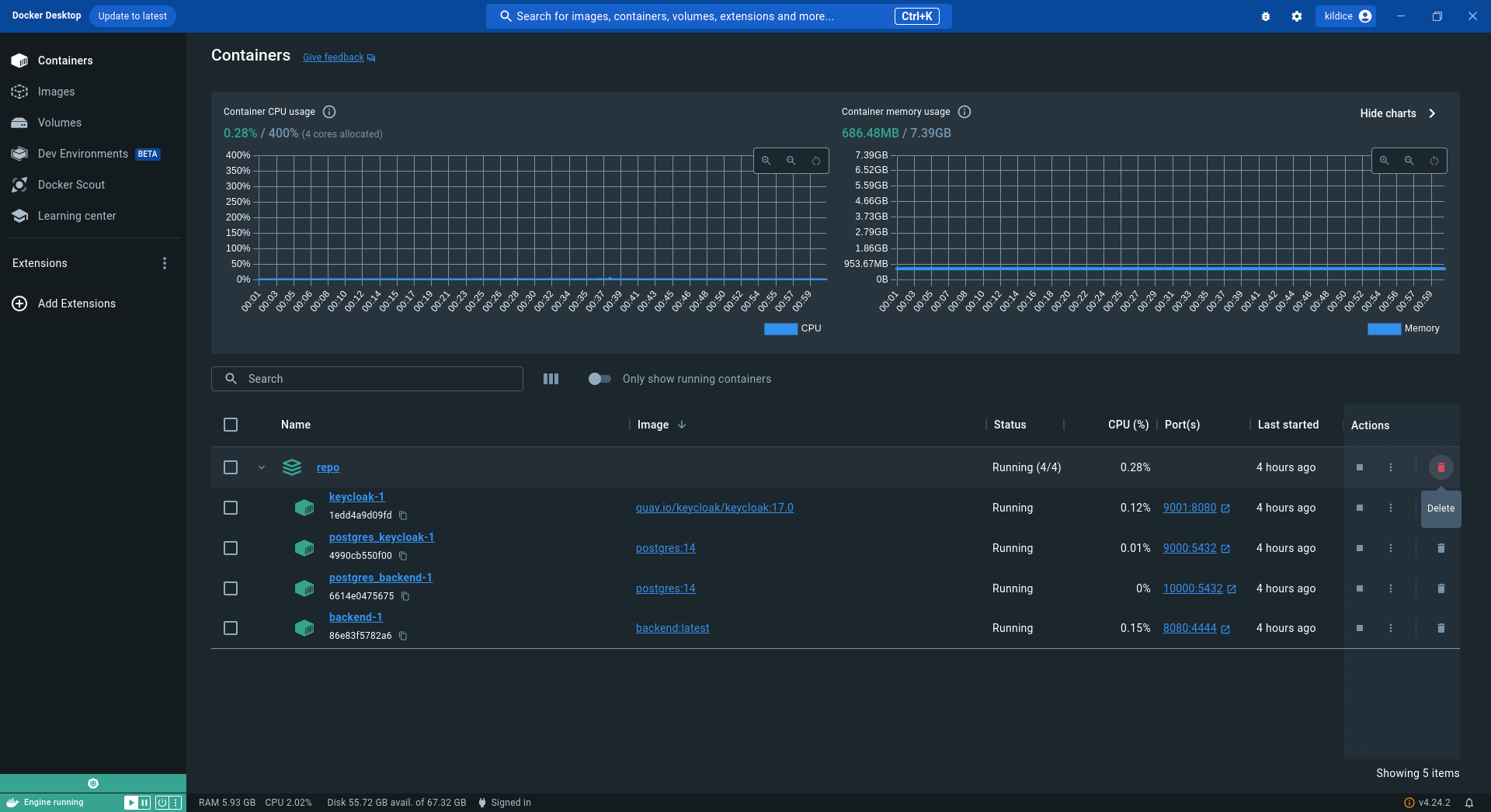This screenshot has height=812, width=1491.
Task: Zoom in on the memory chart
Action: click(x=1385, y=161)
